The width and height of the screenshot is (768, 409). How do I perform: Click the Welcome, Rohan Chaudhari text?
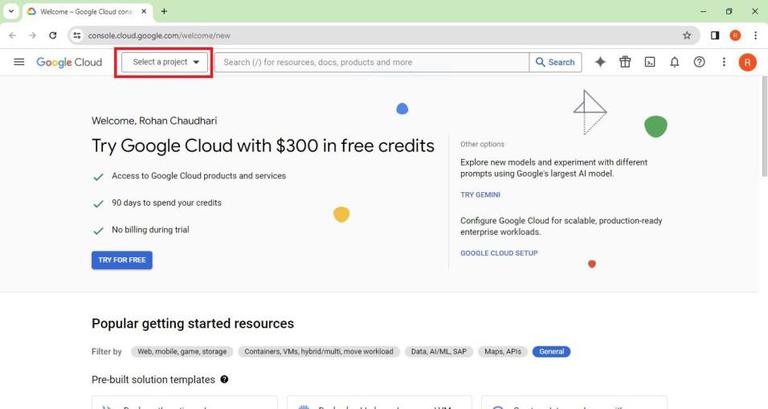[154, 120]
